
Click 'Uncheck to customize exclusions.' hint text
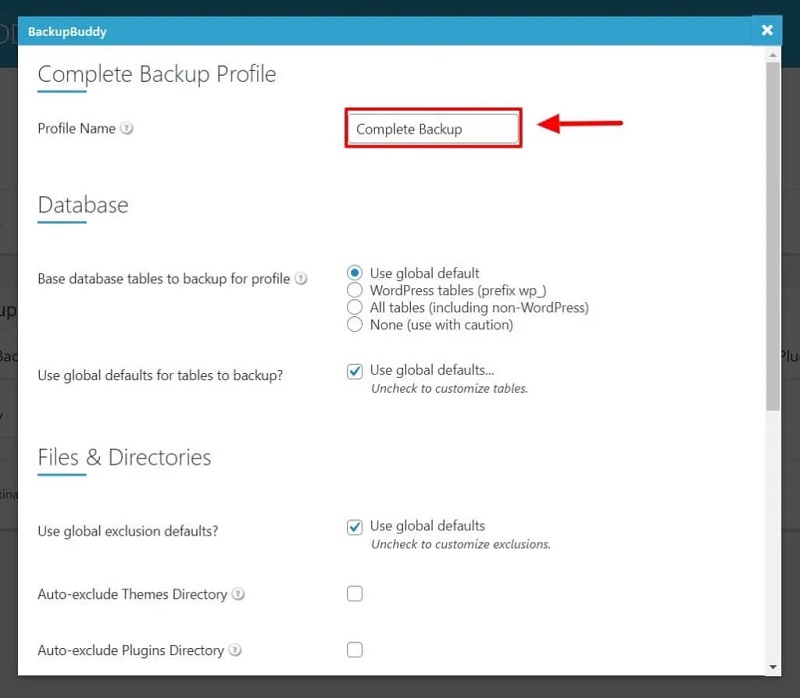pos(461,544)
